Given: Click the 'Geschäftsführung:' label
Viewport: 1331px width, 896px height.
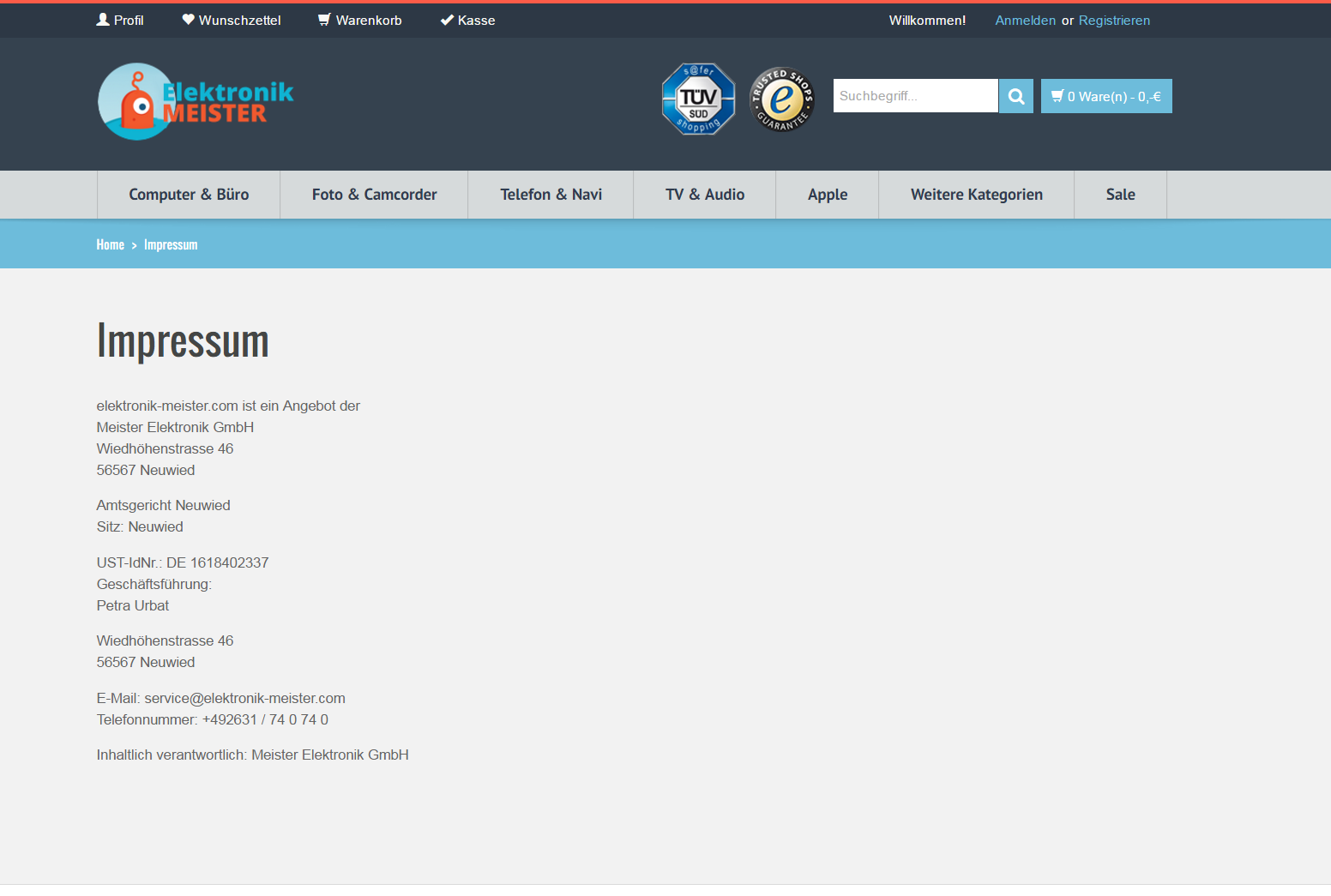Looking at the screenshot, I should tap(154, 584).
